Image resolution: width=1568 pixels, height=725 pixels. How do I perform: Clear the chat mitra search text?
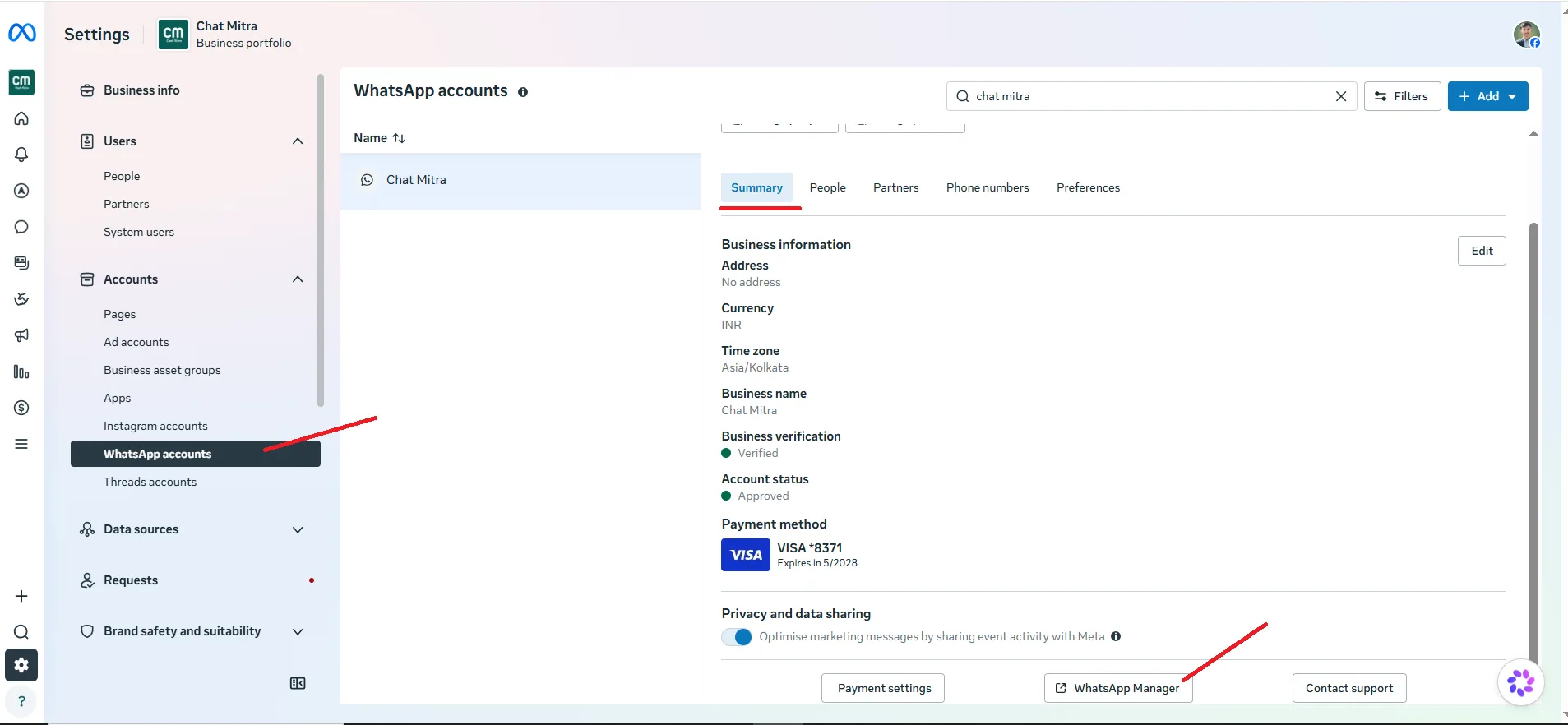tap(1341, 96)
